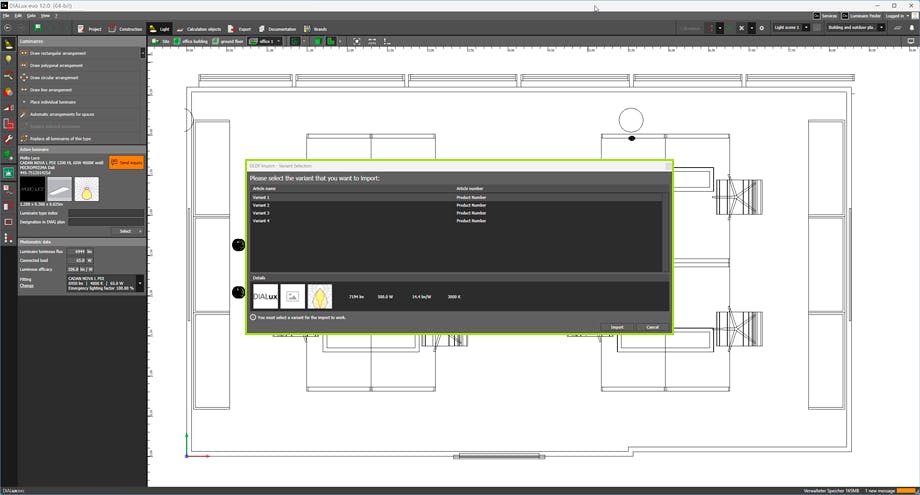Click the notification bell icon at top right

pyautogui.click(x=912, y=28)
